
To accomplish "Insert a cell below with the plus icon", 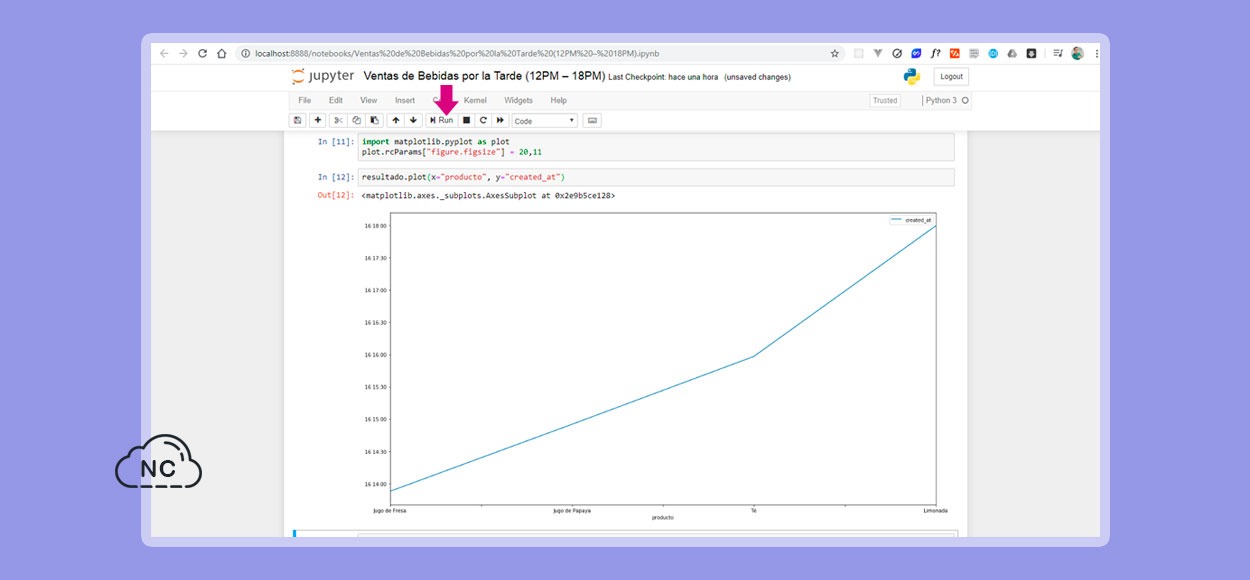I will coord(318,120).
